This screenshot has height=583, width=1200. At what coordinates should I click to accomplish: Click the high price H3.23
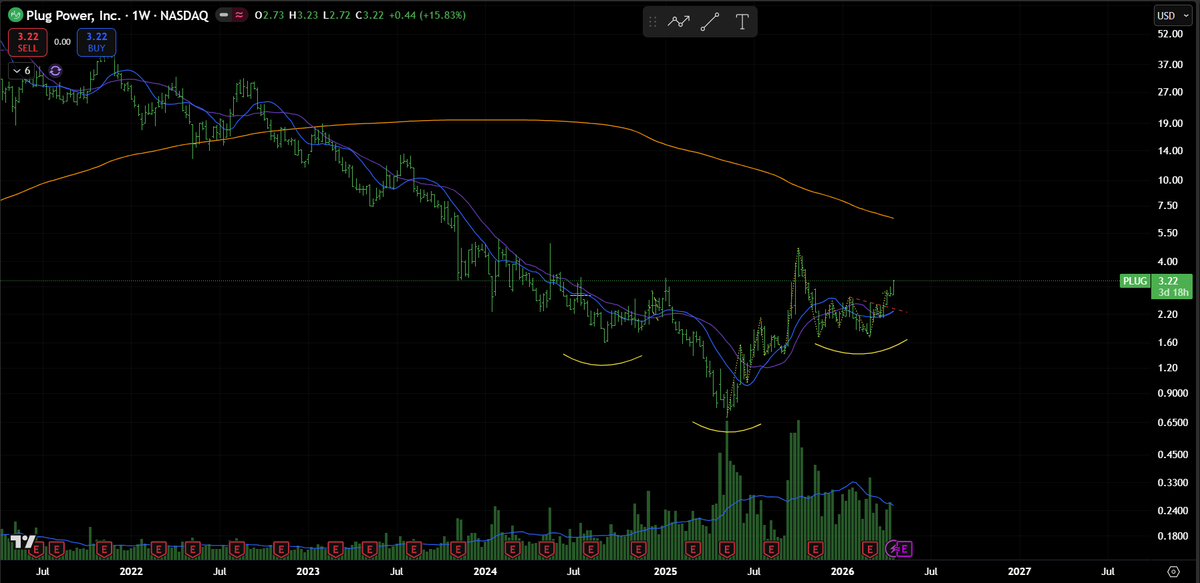pyautogui.click(x=305, y=16)
